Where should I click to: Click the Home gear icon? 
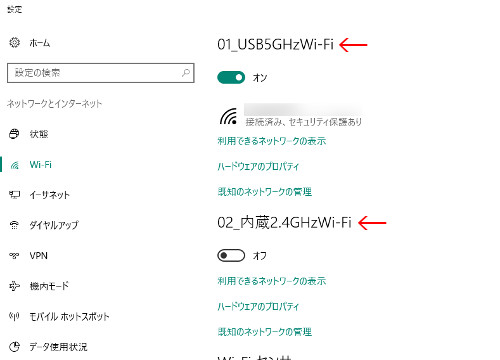click(14, 43)
